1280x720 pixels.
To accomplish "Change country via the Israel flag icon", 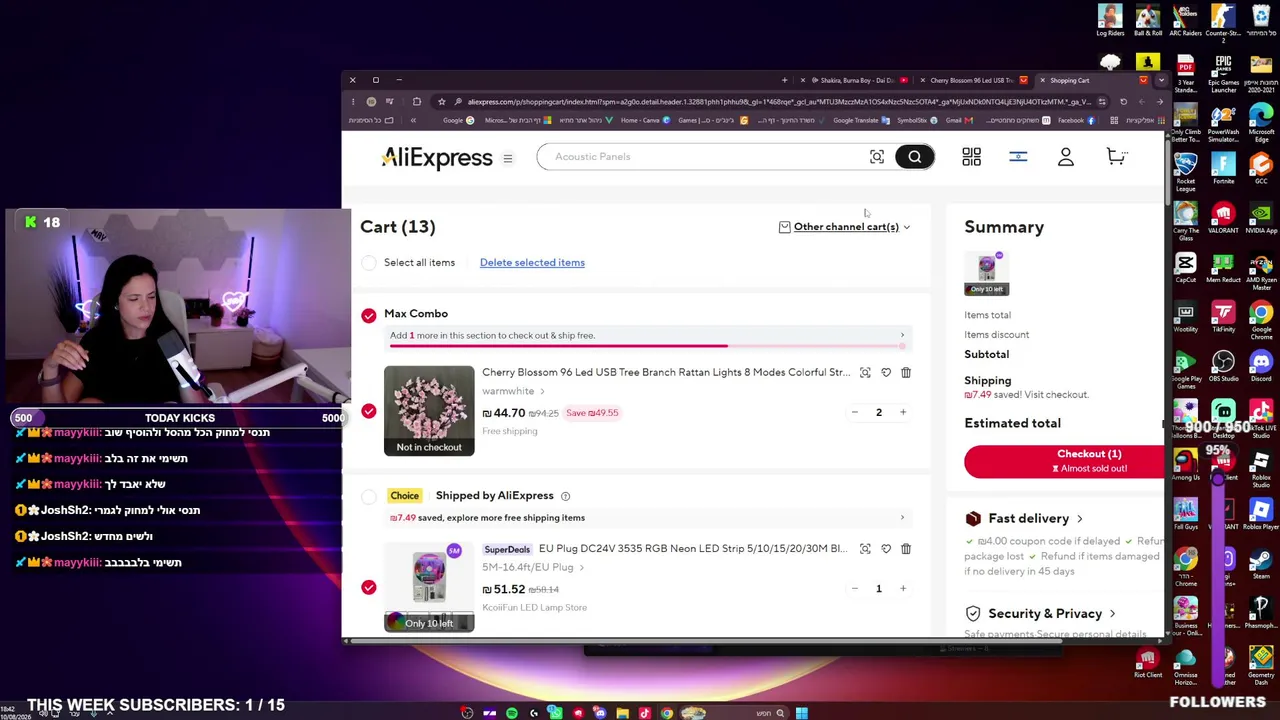I will (x=1018, y=157).
